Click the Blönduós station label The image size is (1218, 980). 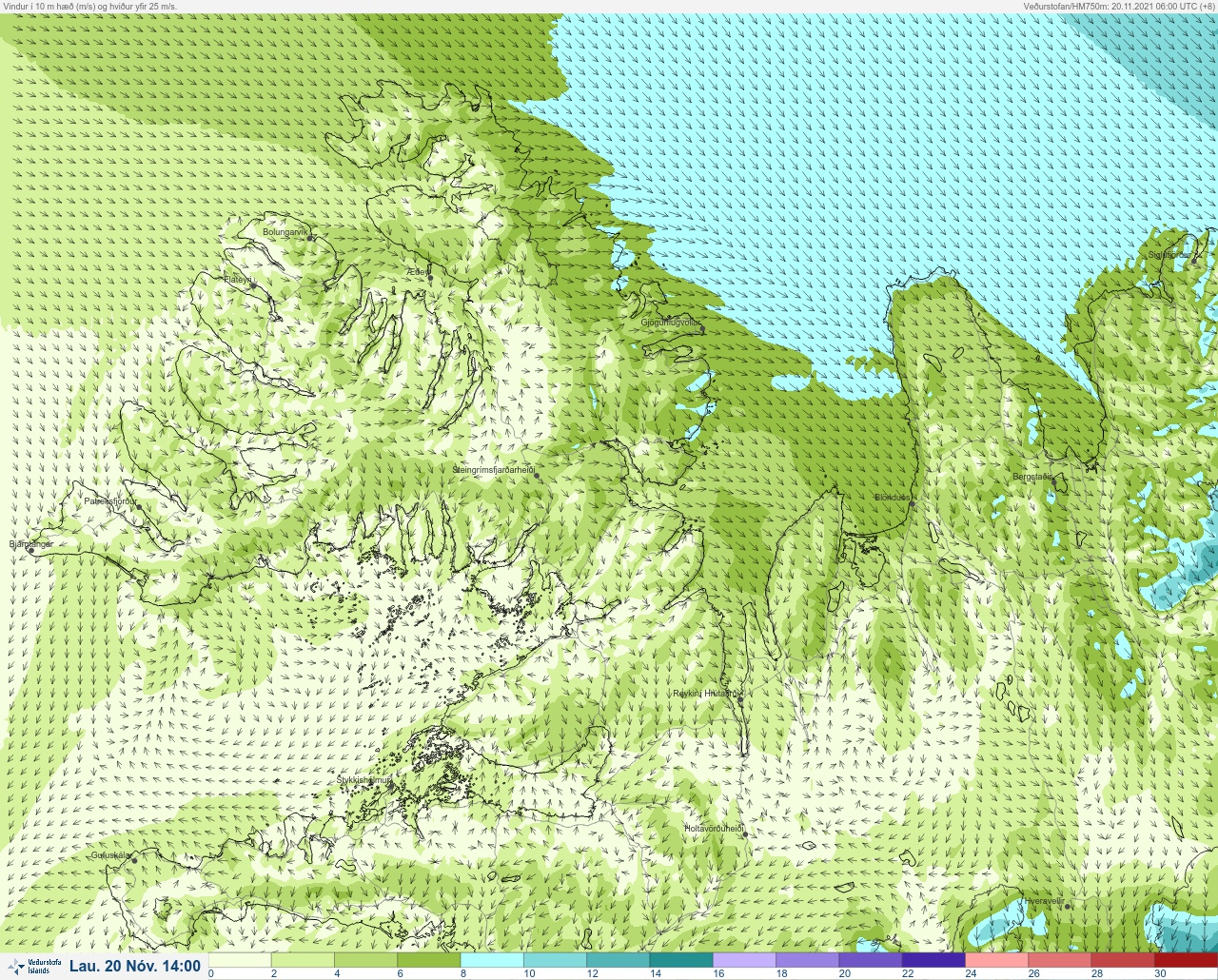coord(894,498)
